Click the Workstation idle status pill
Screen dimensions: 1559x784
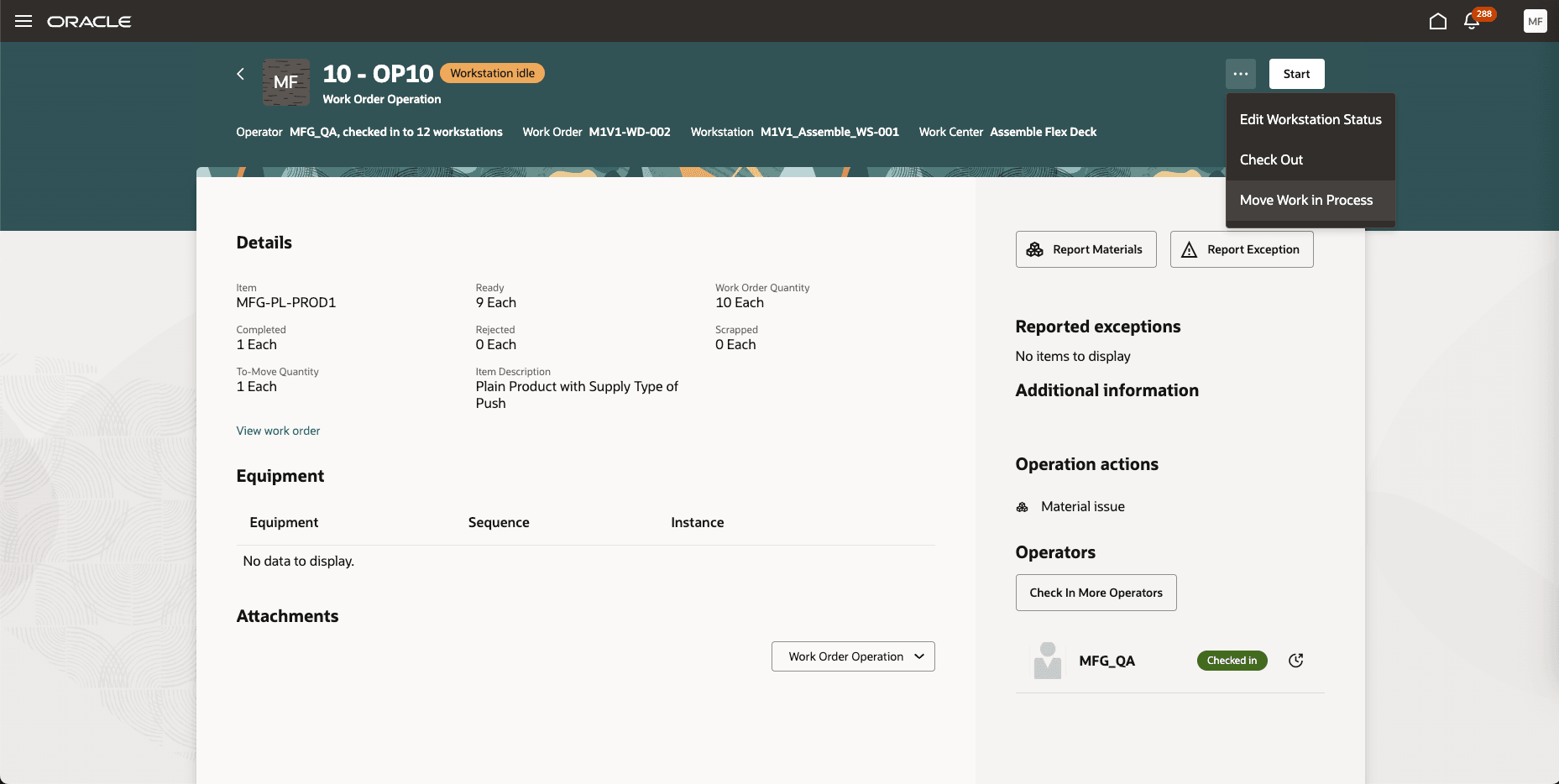coord(492,73)
